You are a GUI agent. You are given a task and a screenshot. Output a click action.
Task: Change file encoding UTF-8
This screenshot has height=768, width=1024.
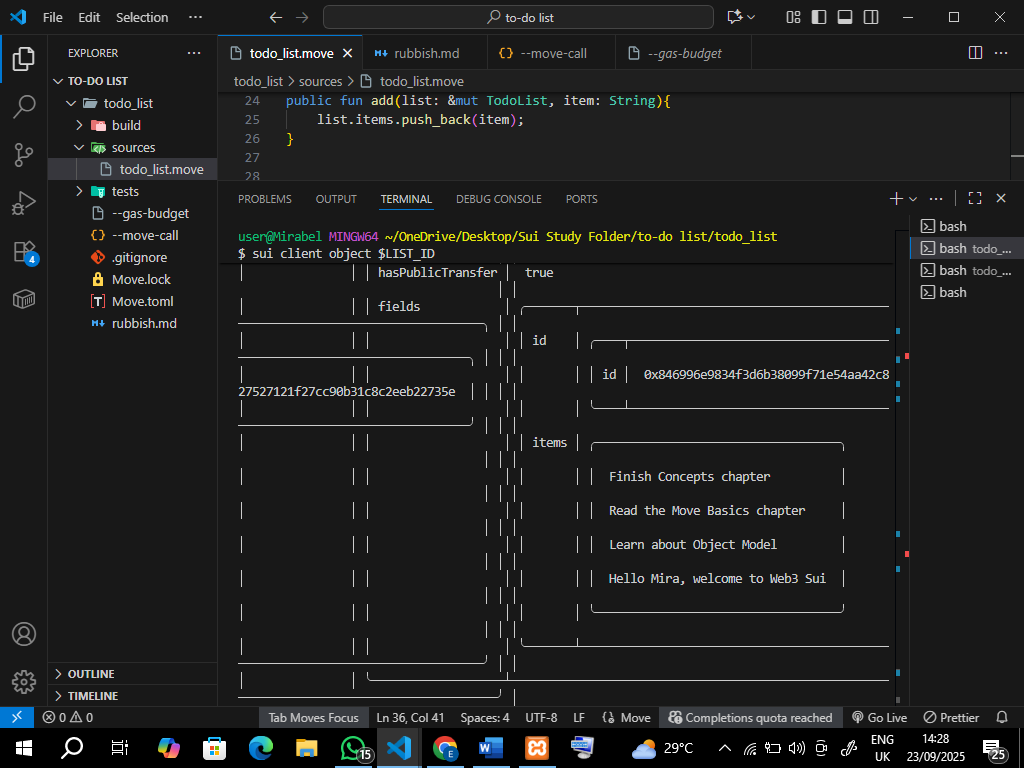pos(541,717)
